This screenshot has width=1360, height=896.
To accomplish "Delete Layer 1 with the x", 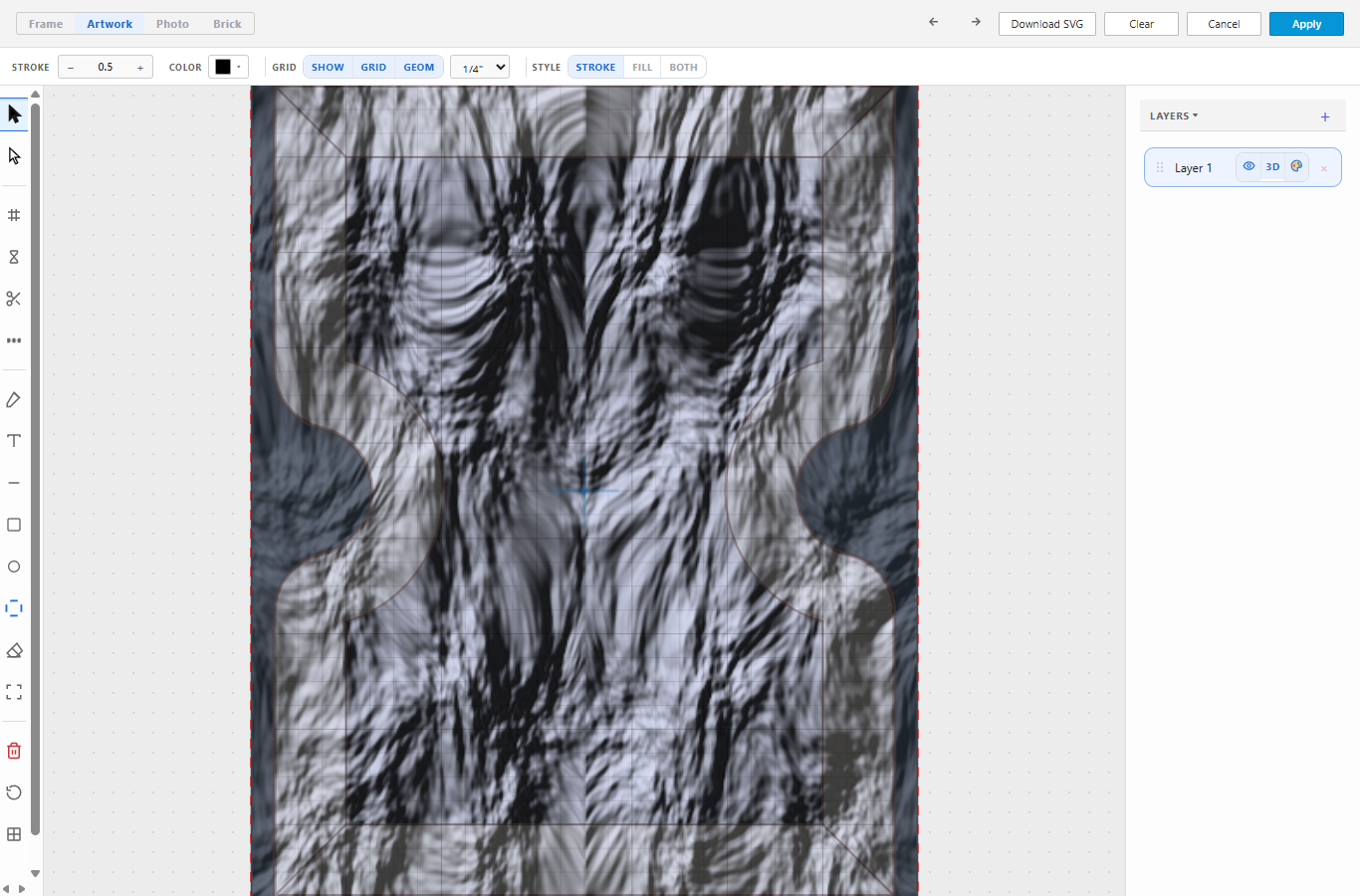I will pyautogui.click(x=1324, y=168).
